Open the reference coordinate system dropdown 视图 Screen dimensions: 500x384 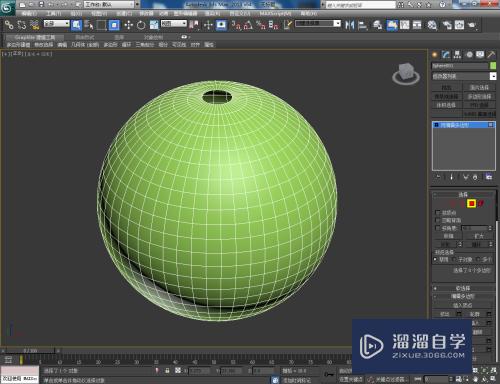click(x=174, y=23)
